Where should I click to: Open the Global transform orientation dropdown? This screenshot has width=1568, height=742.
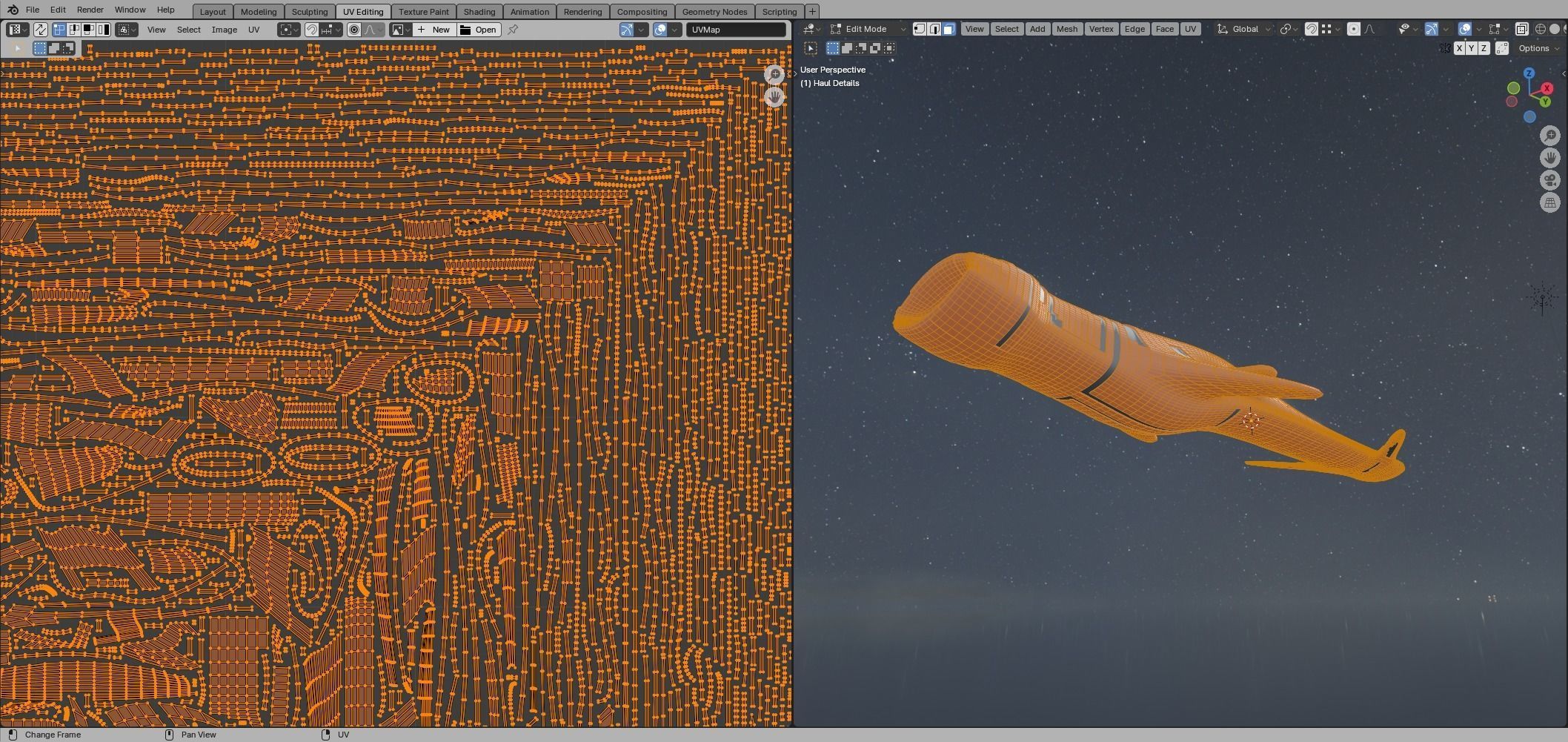[1244, 29]
